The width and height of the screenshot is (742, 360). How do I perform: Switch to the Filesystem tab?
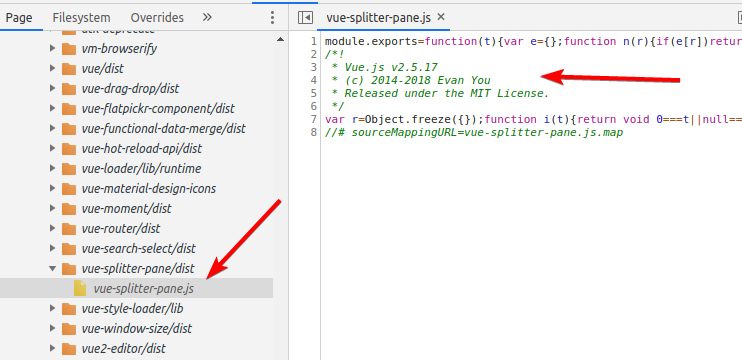coord(81,18)
